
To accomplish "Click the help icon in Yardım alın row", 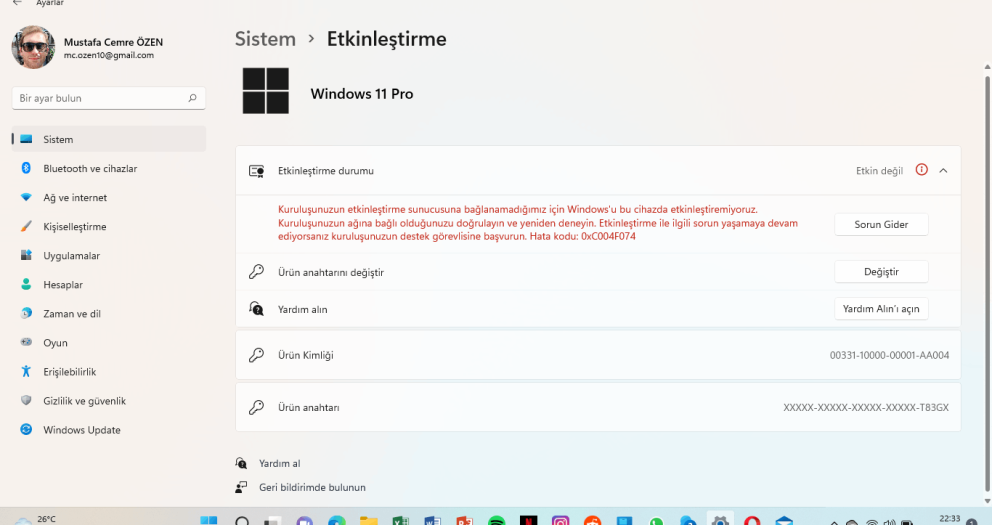I will (x=256, y=309).
